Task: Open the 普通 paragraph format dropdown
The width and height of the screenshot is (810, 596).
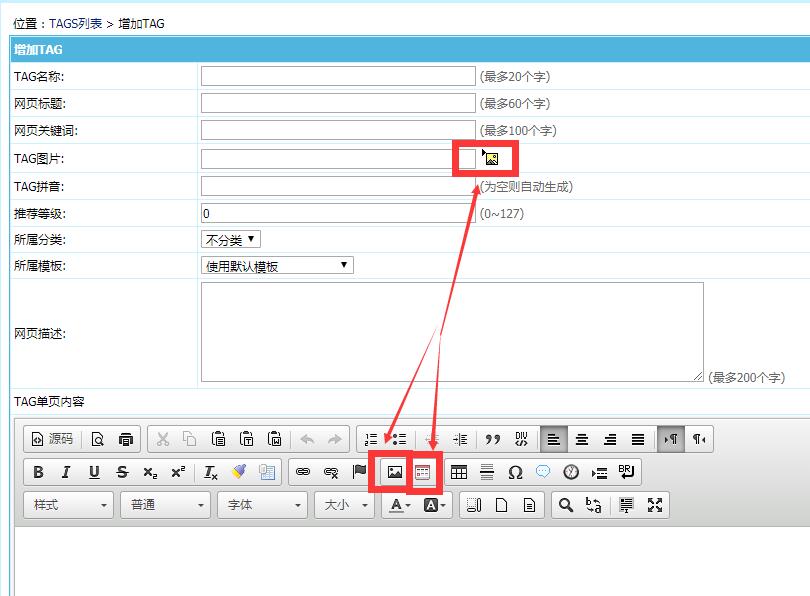Action: 166,505
